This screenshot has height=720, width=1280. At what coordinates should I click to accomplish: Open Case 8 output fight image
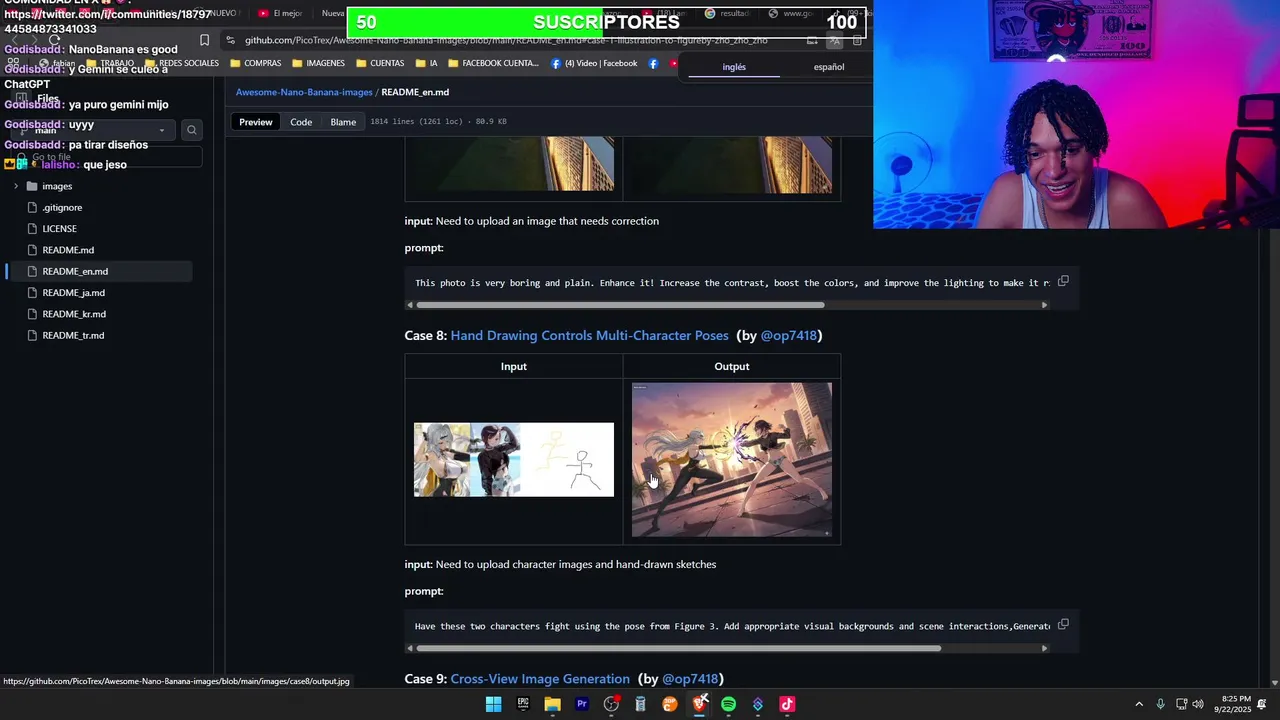coord(732,460)
